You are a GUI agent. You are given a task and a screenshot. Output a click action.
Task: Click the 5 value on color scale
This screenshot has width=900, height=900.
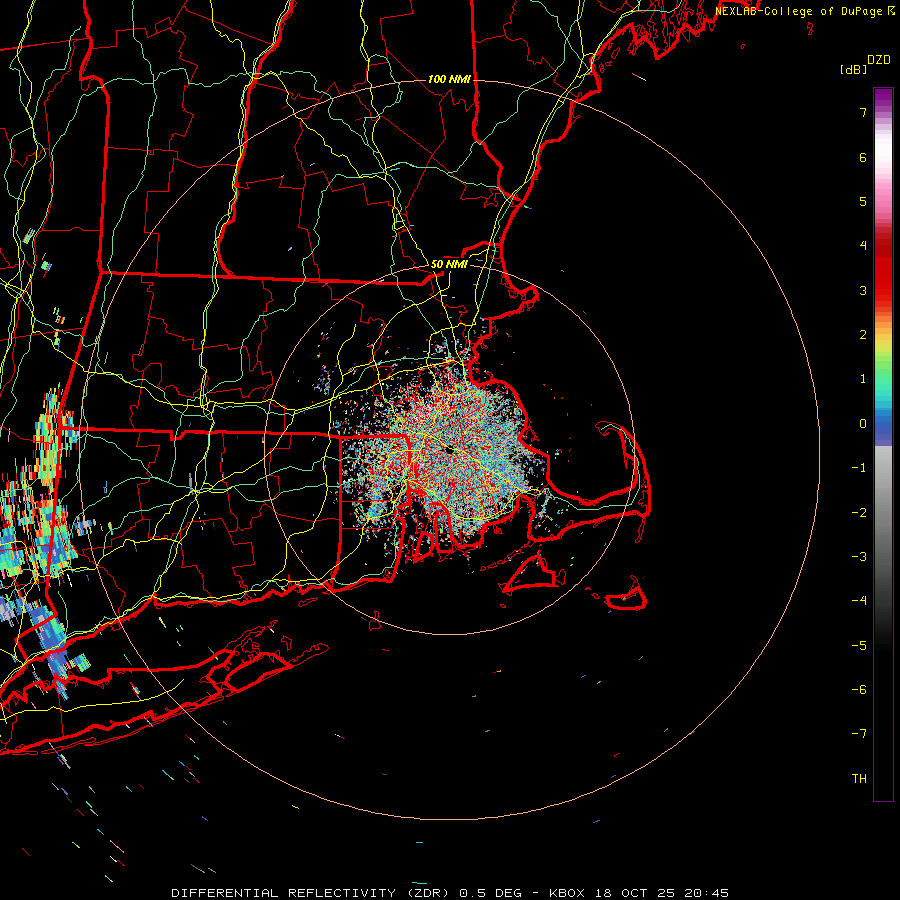(863, 201)
